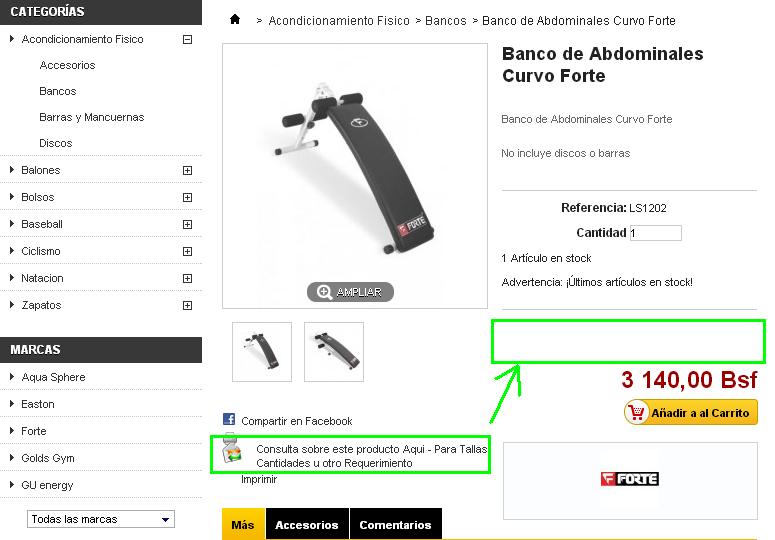
Task: Open Barras y Mancuernas subcategory
Action: pos(91,117)
